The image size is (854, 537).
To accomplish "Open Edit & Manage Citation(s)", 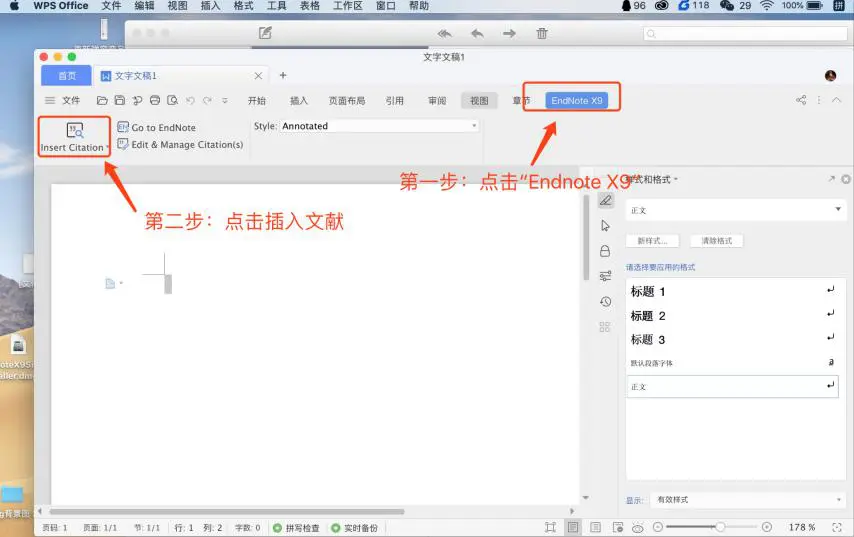I will 180,145.
